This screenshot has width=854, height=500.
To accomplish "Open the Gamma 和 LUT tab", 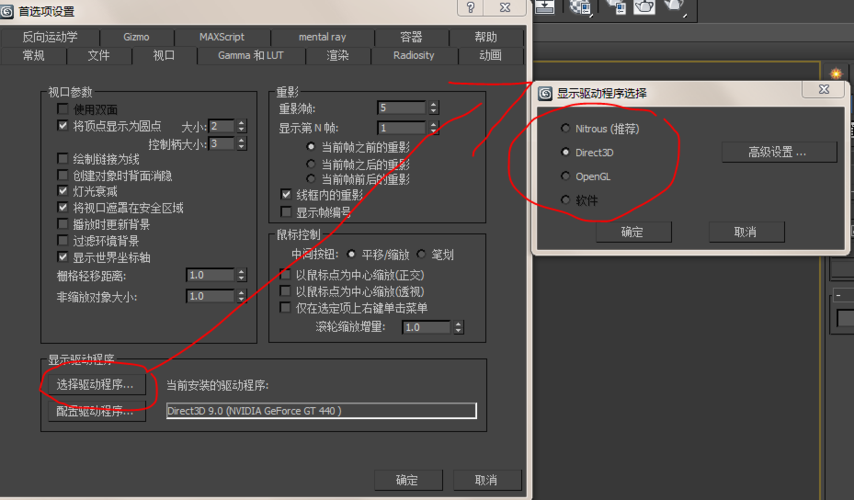I will [x=251, y=56].
